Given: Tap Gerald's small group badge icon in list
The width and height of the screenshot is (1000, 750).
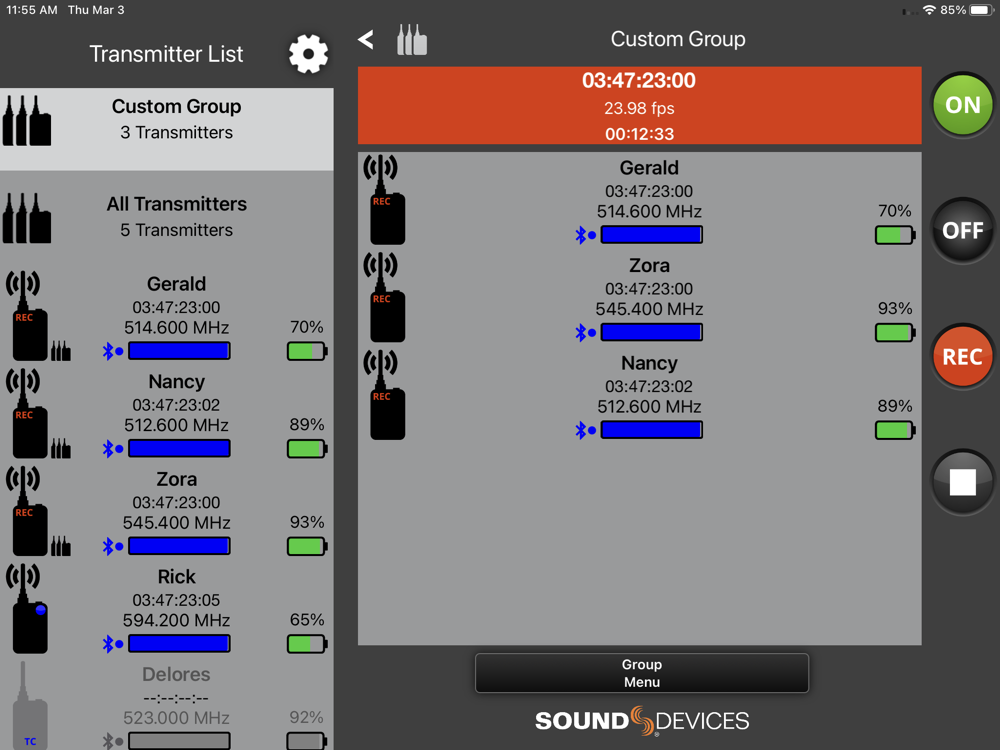Looking at the screenshot, I should tap(61, 350).
